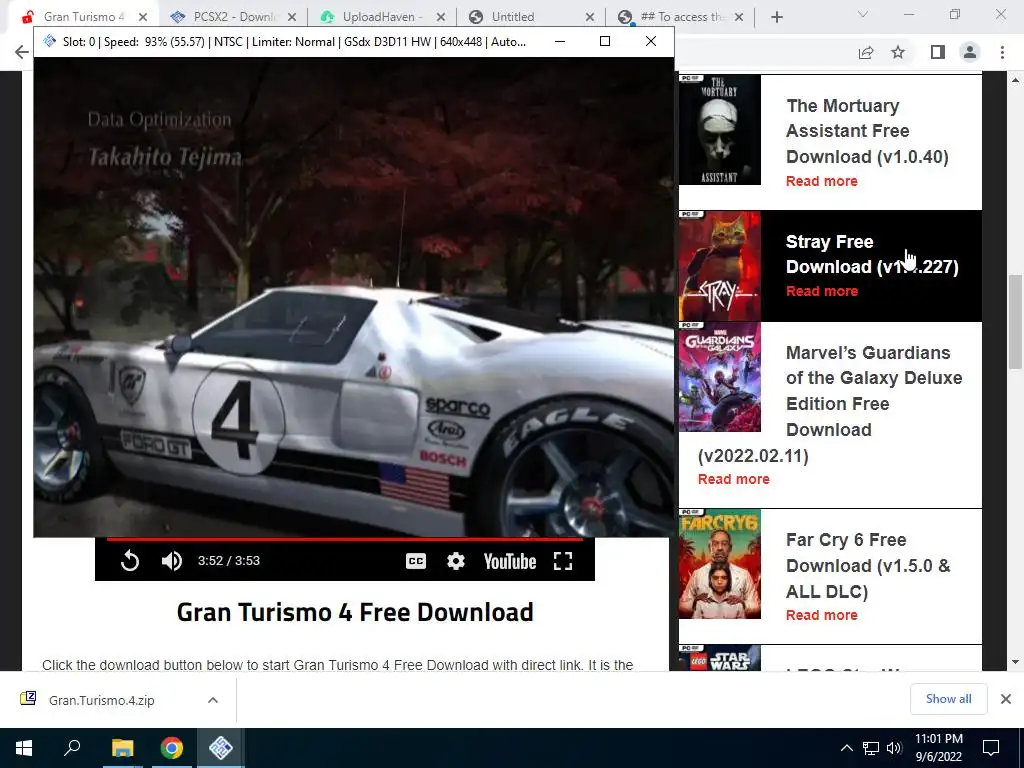Go back in browser history
The width and height of the screenshot is (1024, 768).
pyautogui.click(x=22, y=52)
